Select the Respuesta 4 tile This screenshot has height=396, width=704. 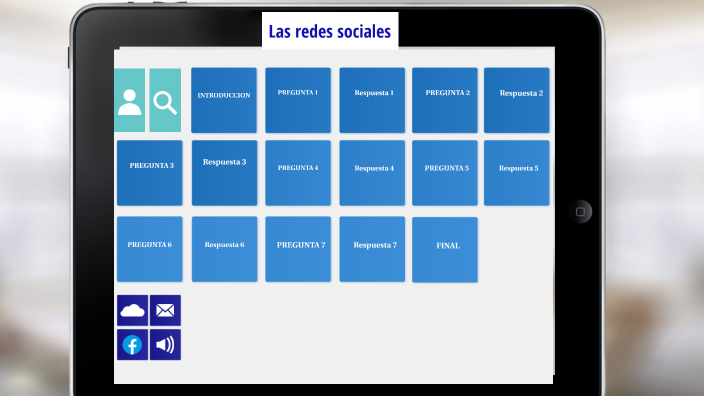point(372,173)
